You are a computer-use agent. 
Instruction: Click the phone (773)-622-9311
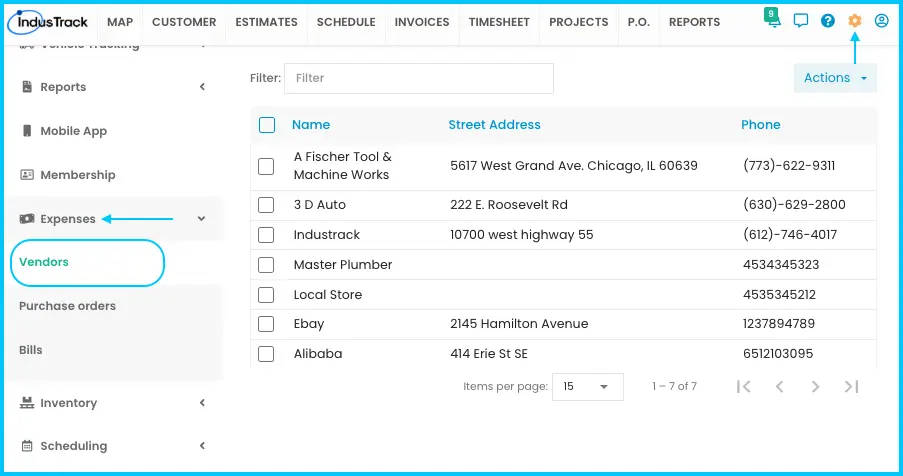point(789,166)
